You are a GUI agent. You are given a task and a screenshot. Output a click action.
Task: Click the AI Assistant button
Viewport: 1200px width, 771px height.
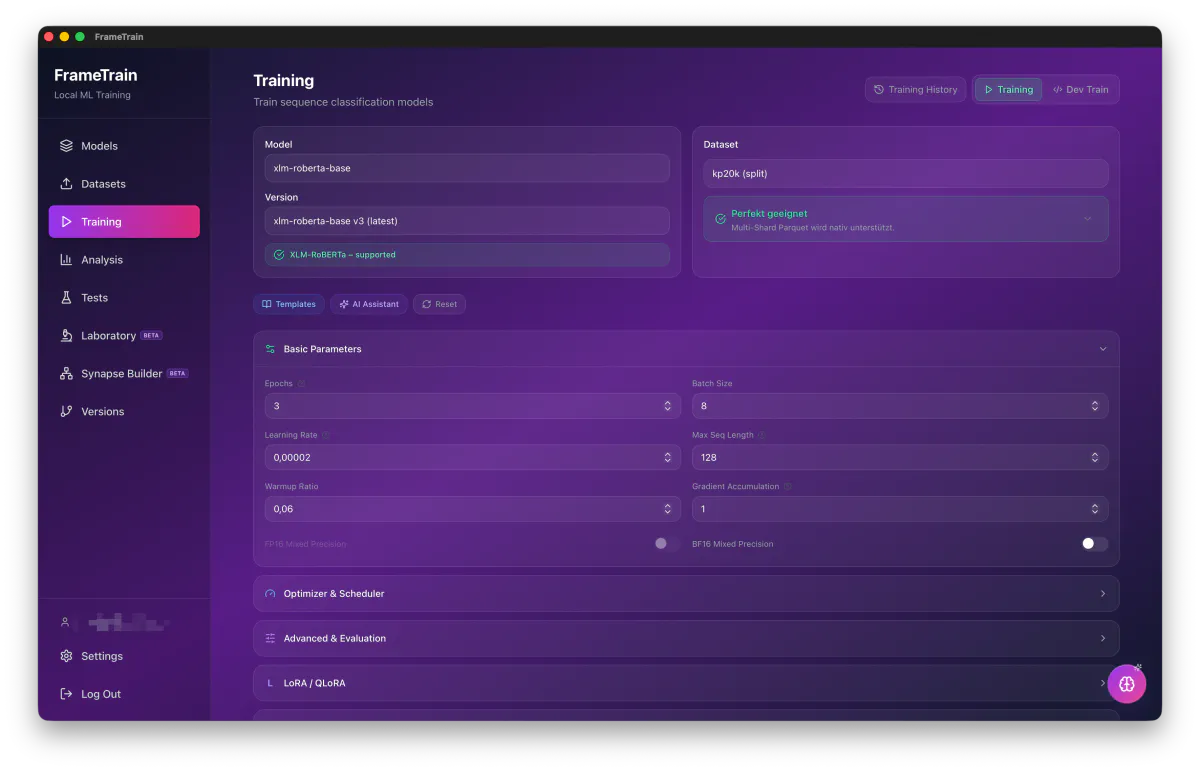tap(369, 304)
